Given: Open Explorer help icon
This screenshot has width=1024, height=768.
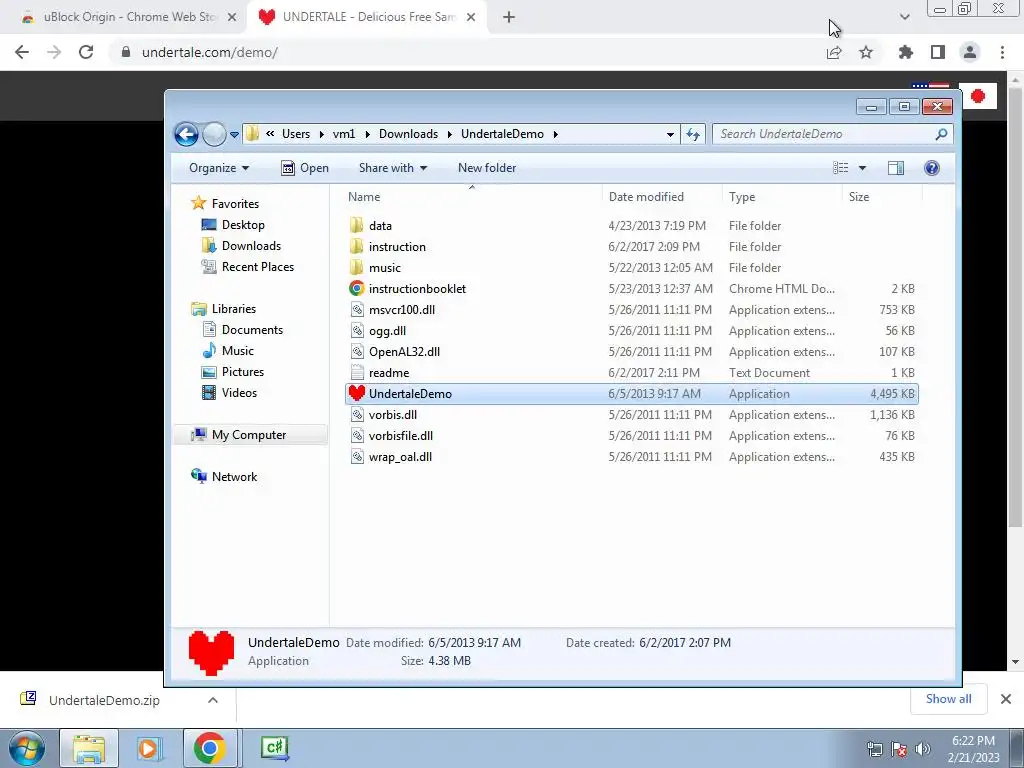Looking at the screenshot, I should [x=932, y=168].
